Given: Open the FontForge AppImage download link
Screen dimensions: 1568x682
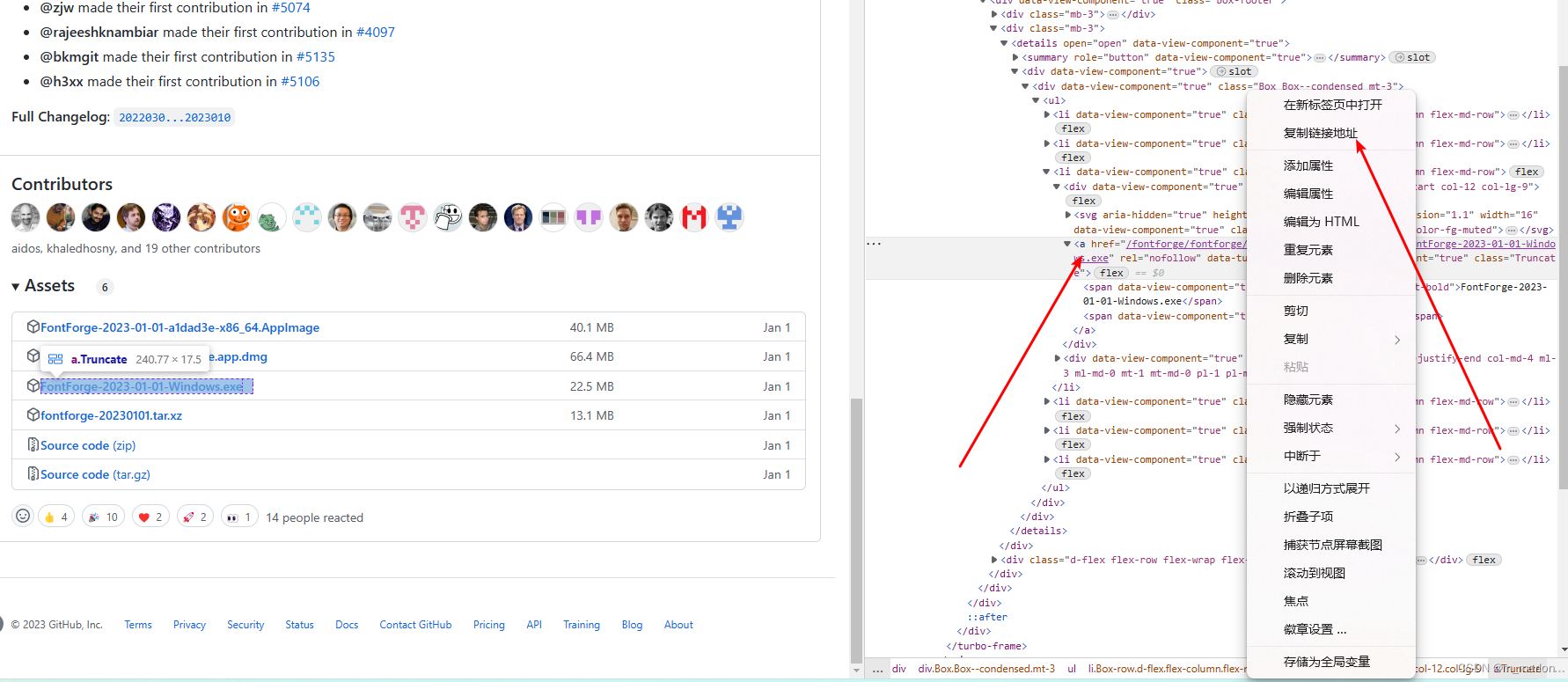Looking at the screenshot, I should click(x=180, y=327).
